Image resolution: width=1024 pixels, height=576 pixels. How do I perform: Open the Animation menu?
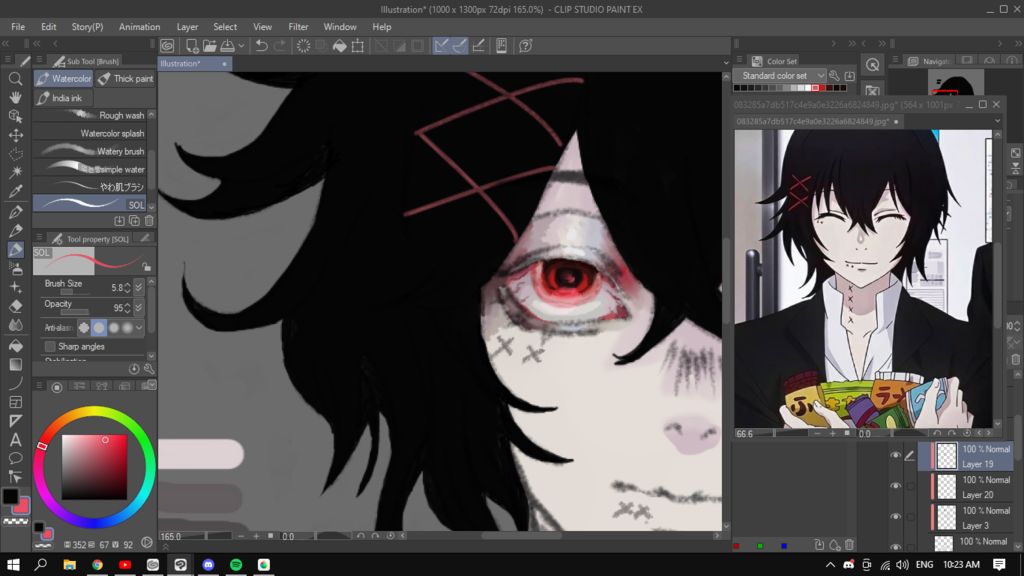pos(139,27)
